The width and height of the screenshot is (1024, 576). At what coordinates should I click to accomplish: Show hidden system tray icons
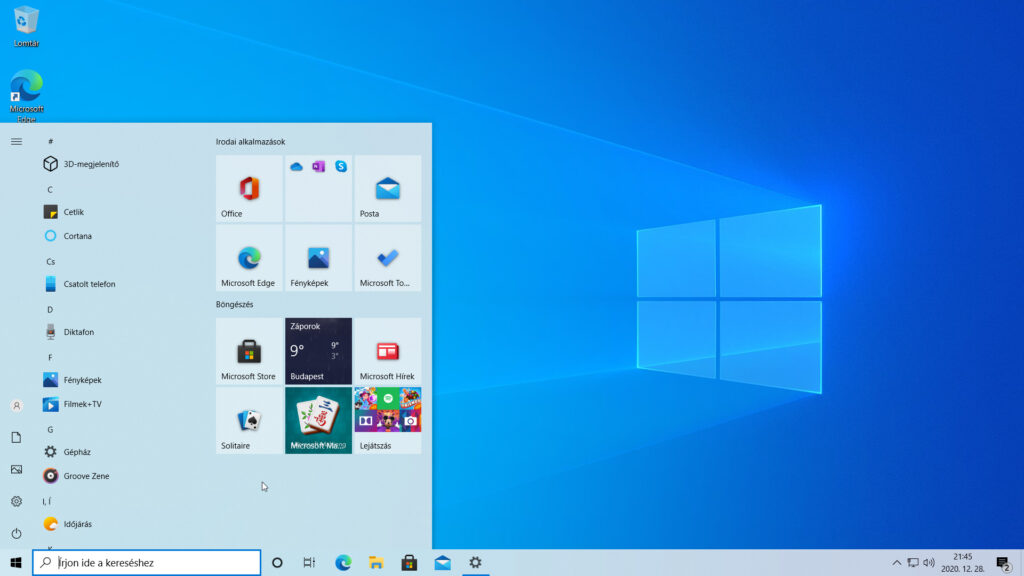[897, 563]
